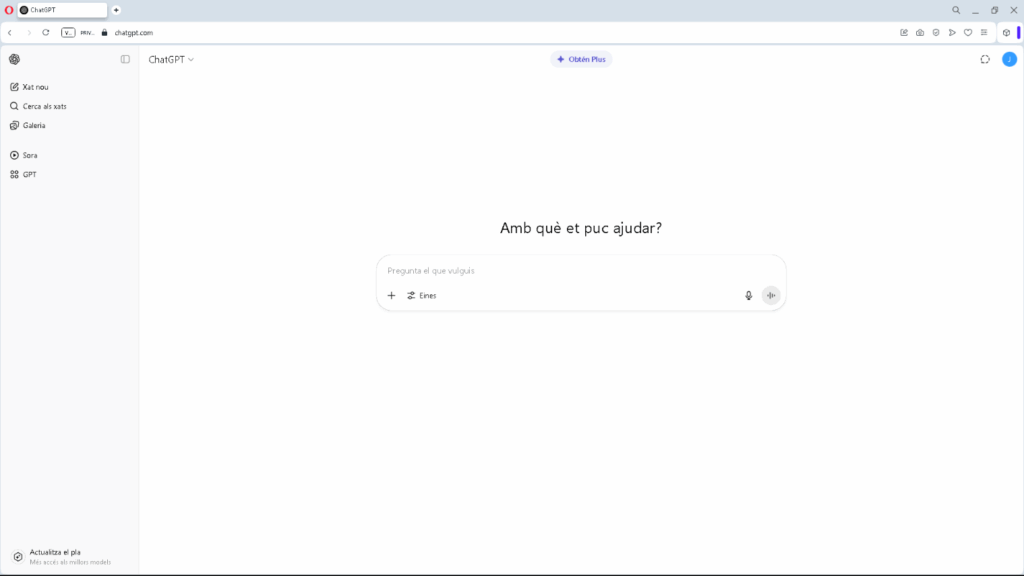Screen dimensions: 1024x576
Task: Click the microphone dictation icon
Action: tap(748, 296)
